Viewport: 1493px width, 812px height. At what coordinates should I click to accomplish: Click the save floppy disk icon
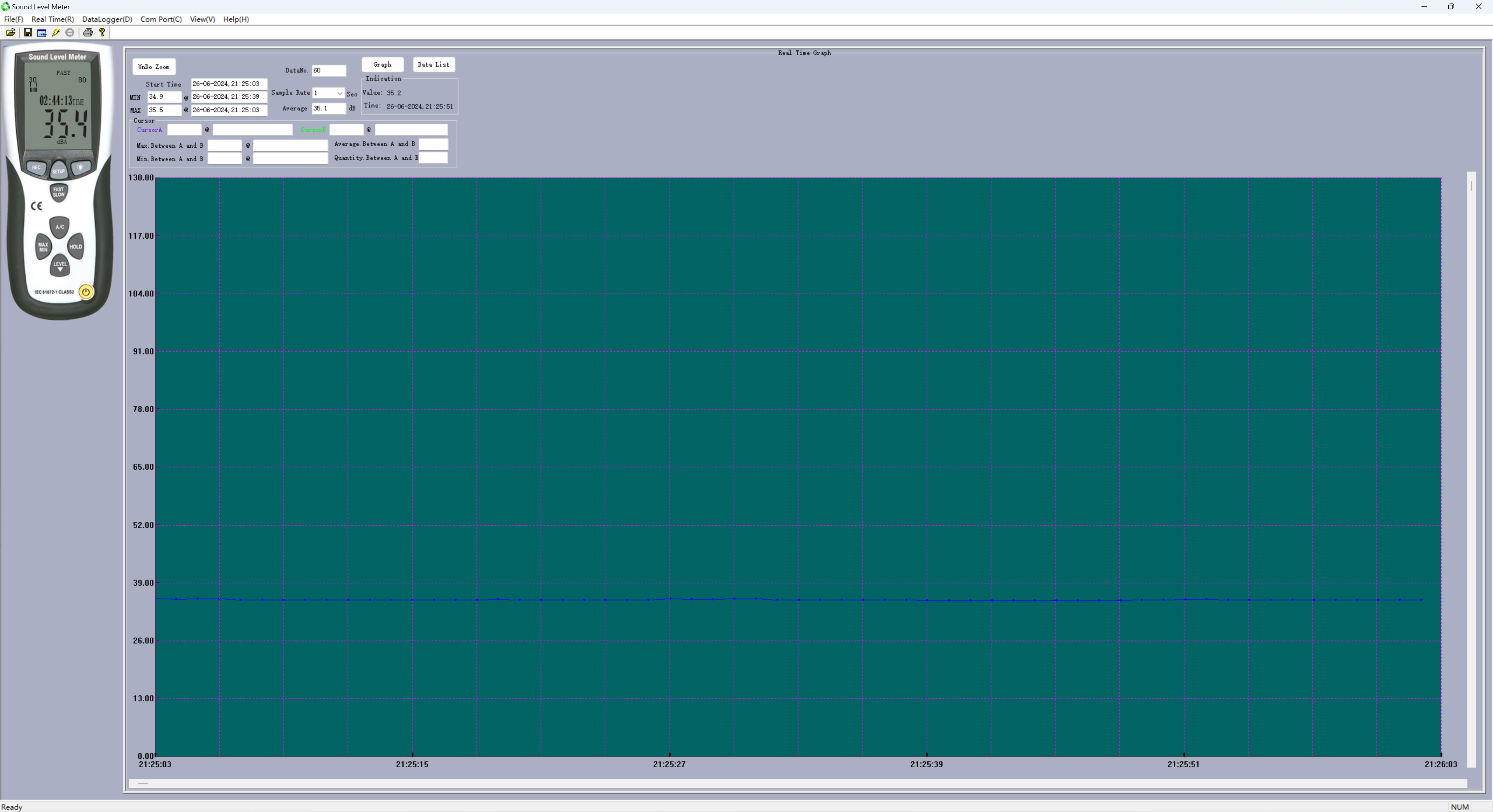[x=27, y=33]
